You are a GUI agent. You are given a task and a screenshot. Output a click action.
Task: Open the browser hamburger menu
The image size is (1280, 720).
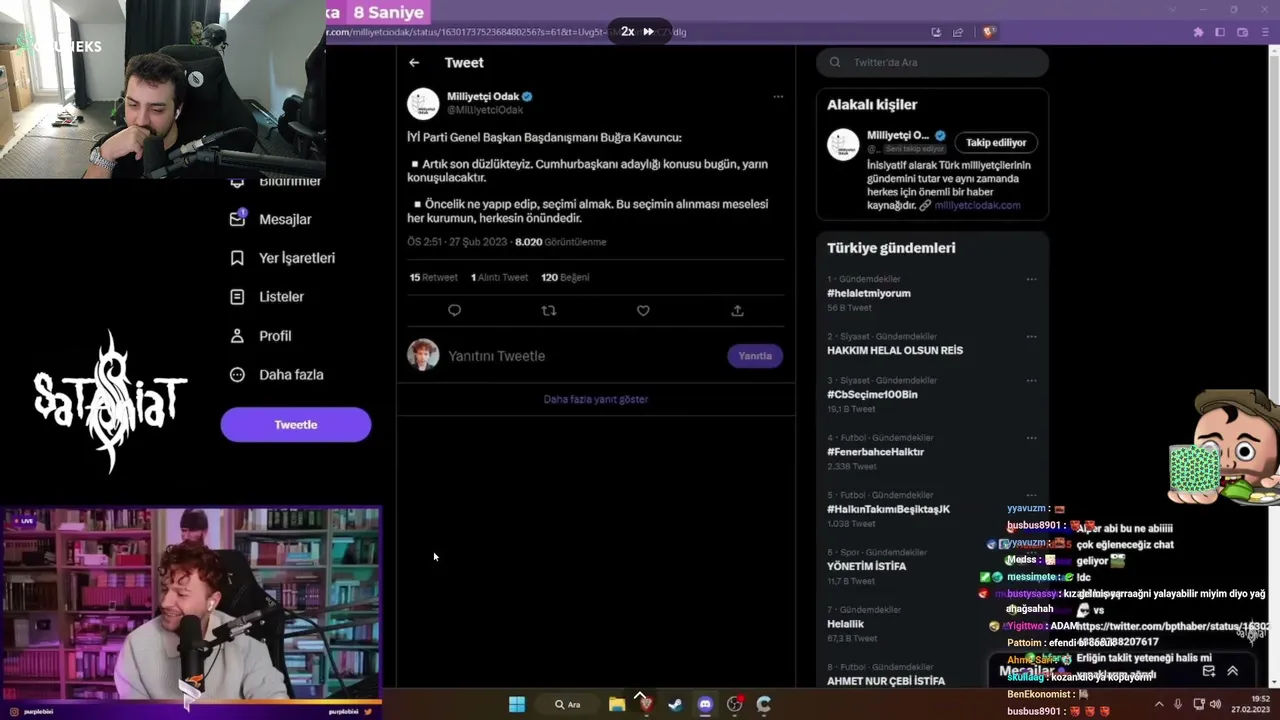tap(1265, 32)
